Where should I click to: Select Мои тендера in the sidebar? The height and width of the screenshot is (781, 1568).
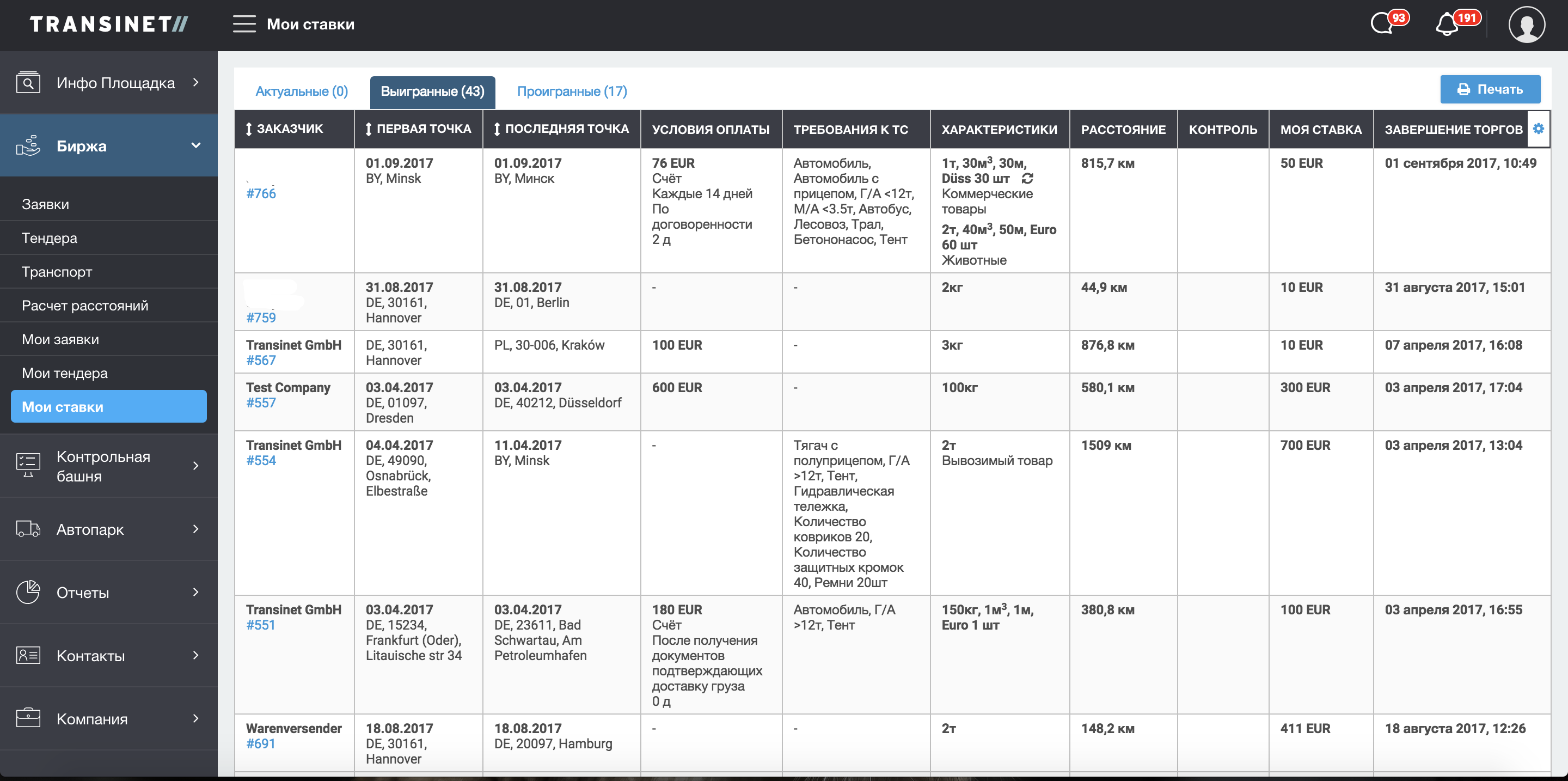[65, 373]
